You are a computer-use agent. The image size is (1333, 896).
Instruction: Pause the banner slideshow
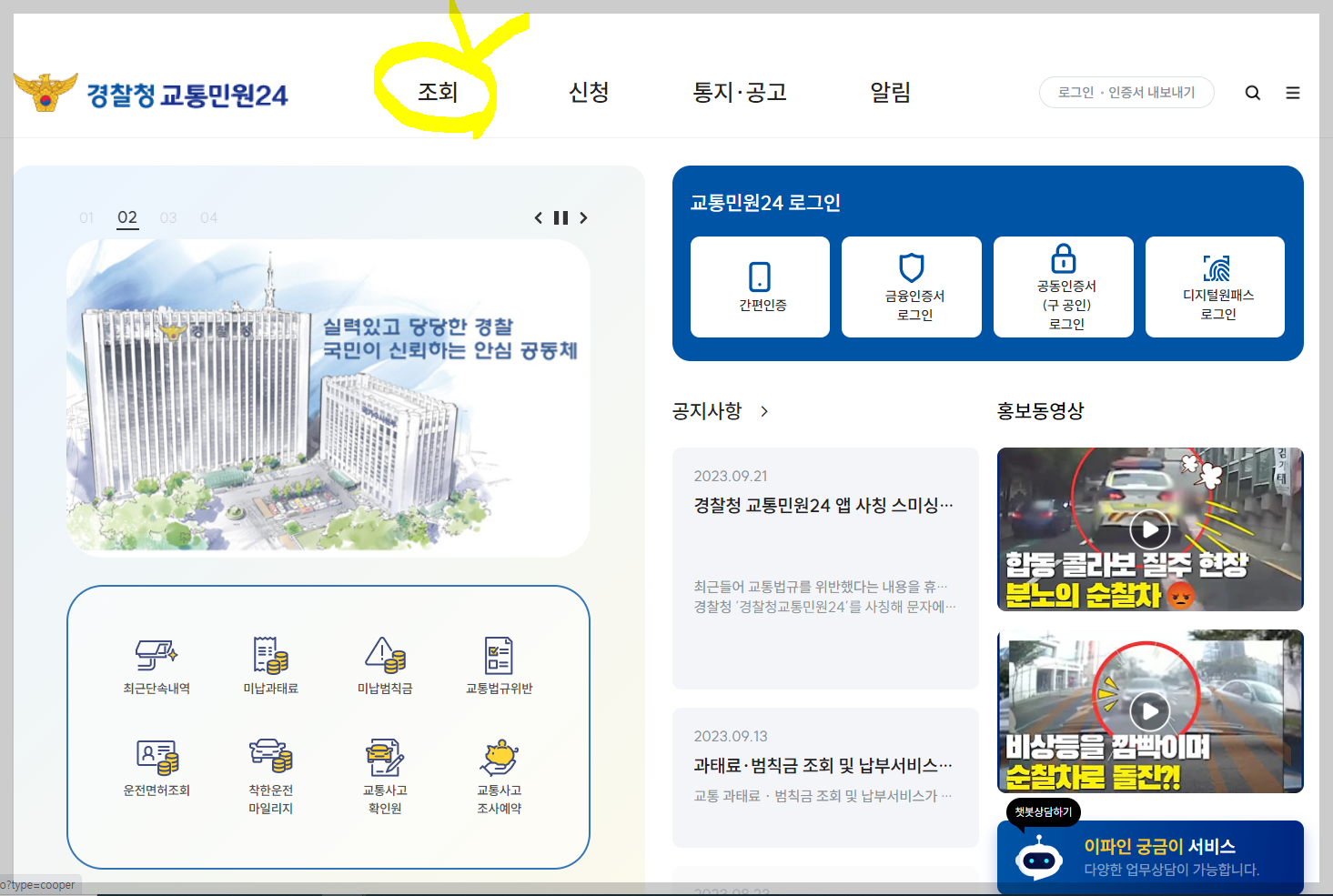(x=560, y=217)
